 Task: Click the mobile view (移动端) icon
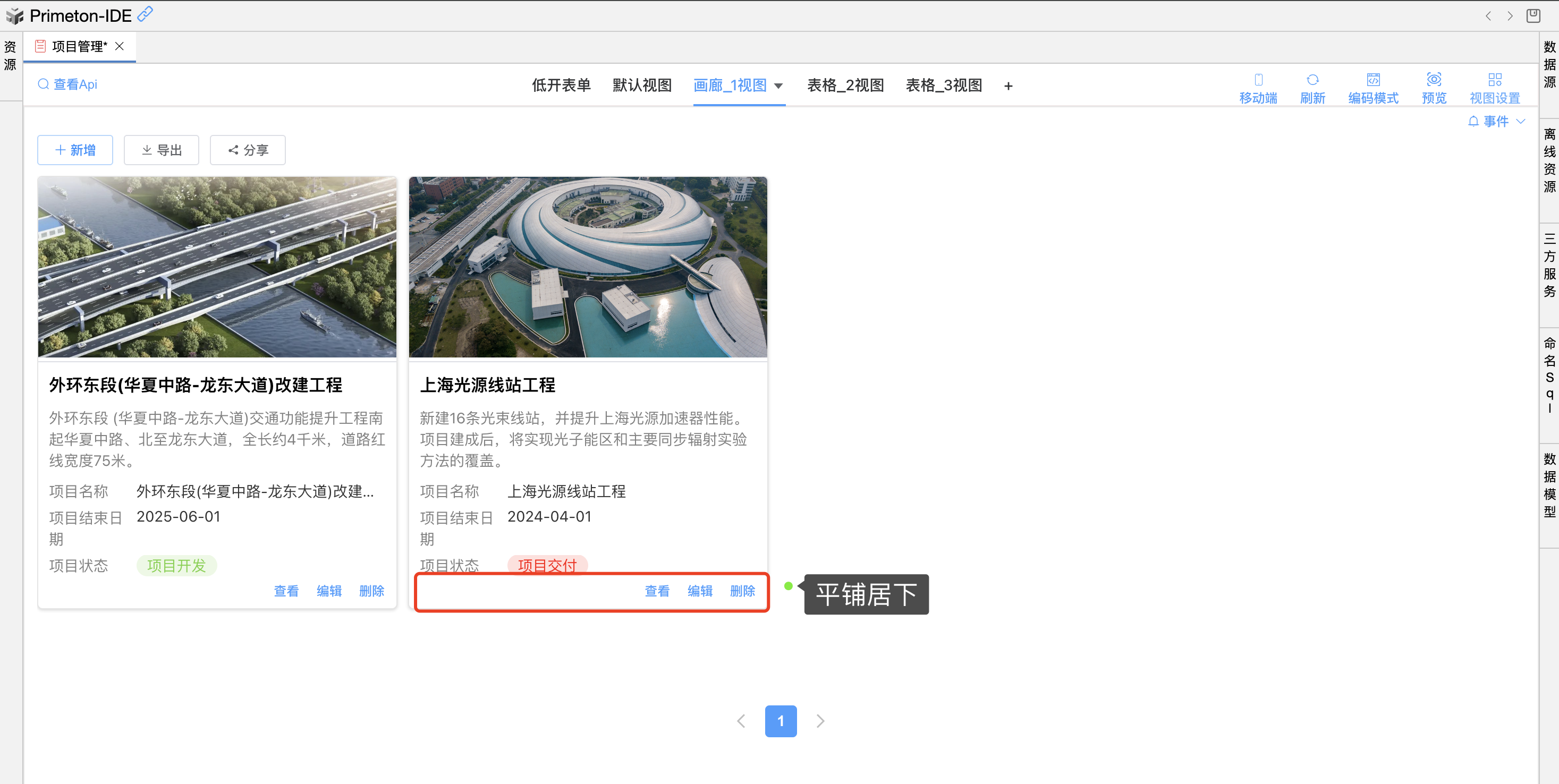1258,80
